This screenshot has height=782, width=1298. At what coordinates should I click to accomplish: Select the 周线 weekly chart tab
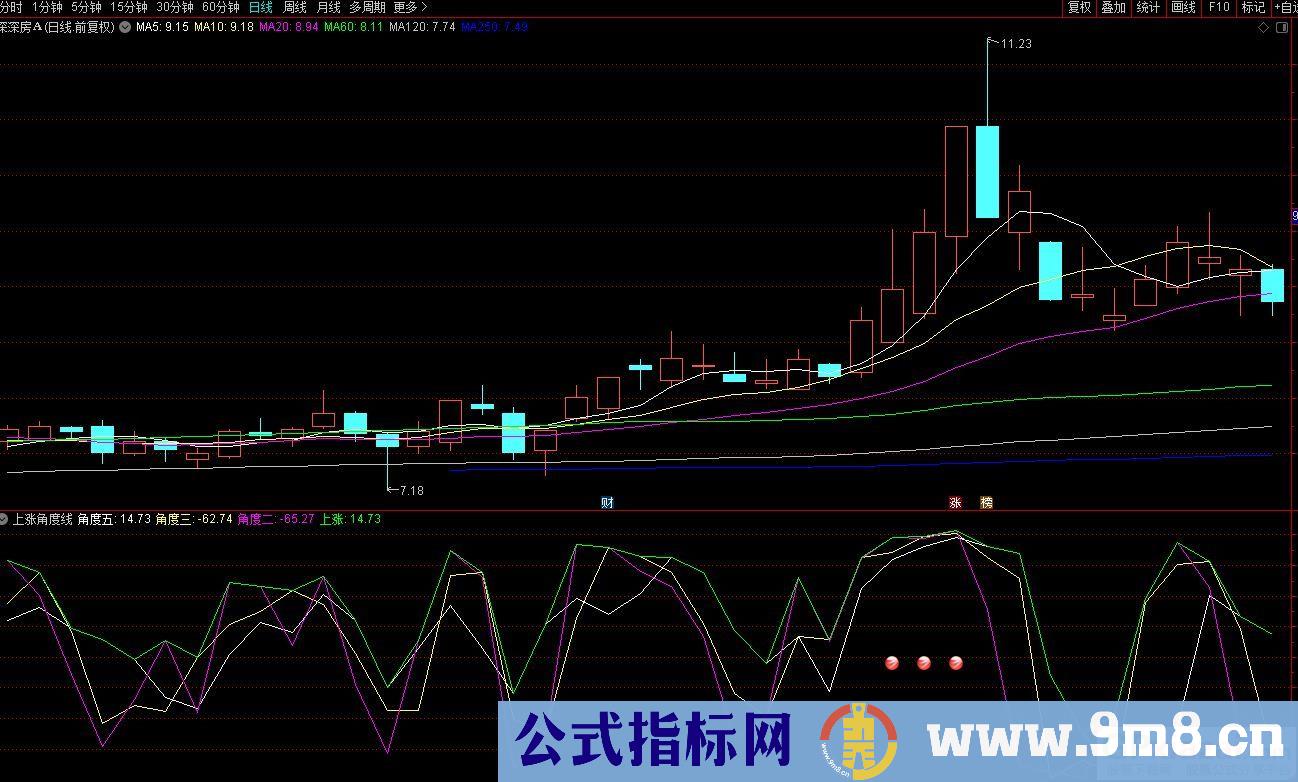(295, 7)
